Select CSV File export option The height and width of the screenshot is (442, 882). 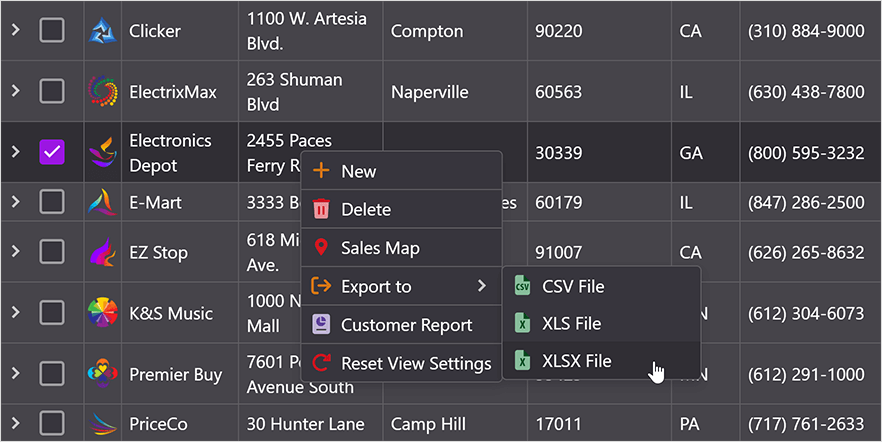[573, 286]
